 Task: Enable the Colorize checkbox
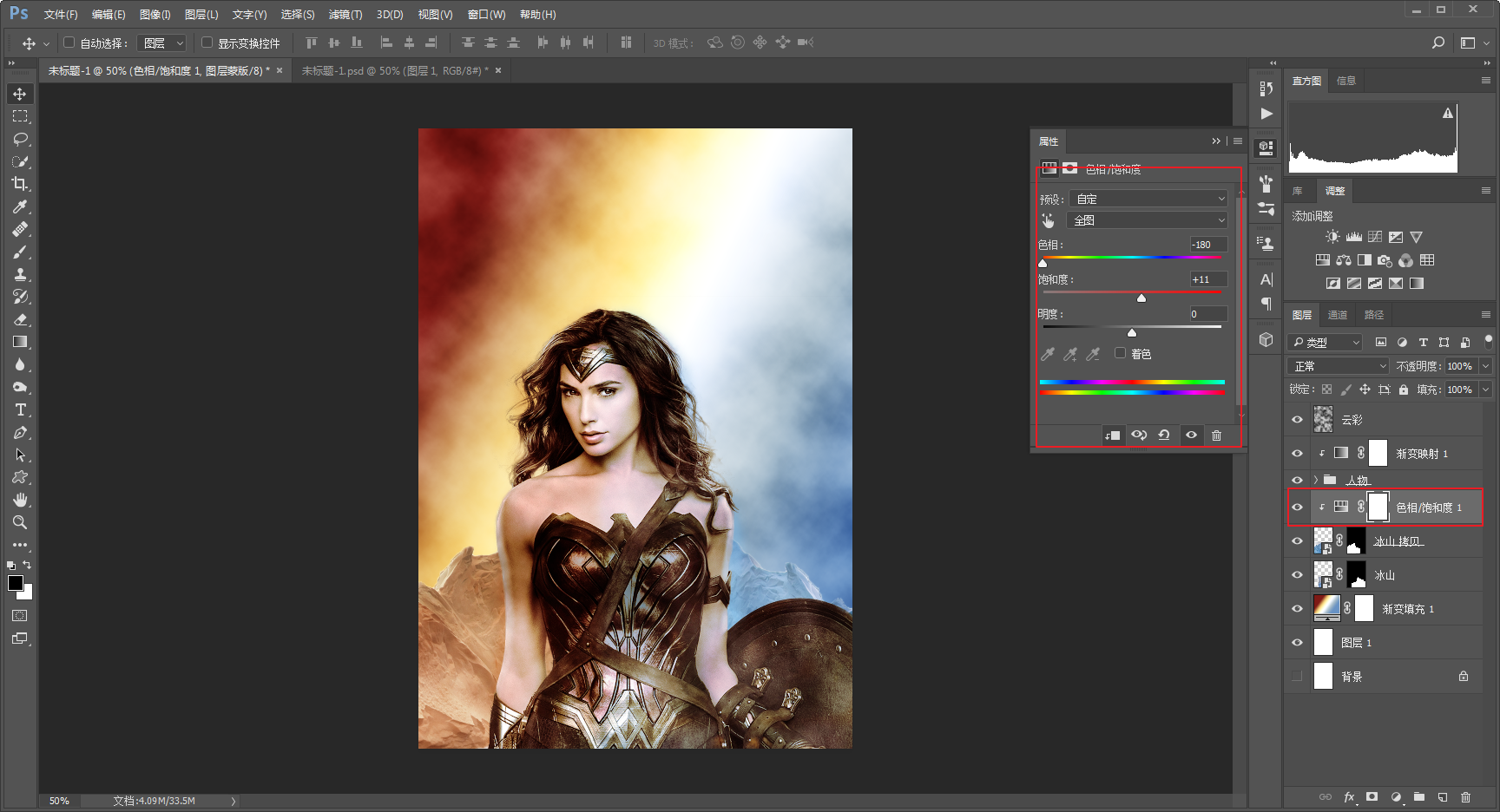point(1121,353)
